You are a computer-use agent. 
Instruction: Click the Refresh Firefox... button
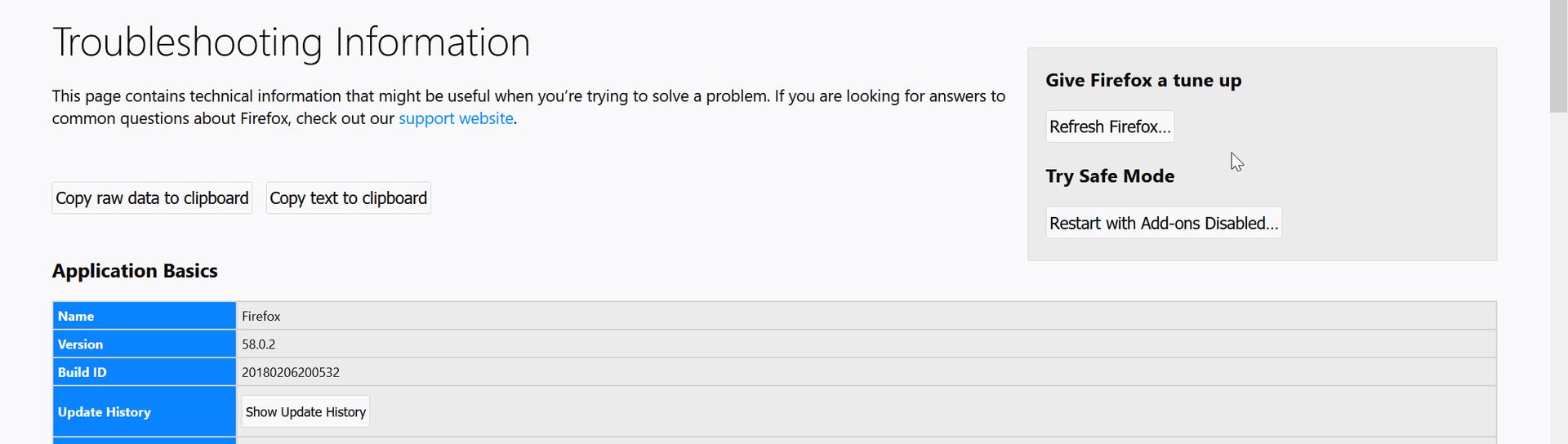coord(1110,127)
